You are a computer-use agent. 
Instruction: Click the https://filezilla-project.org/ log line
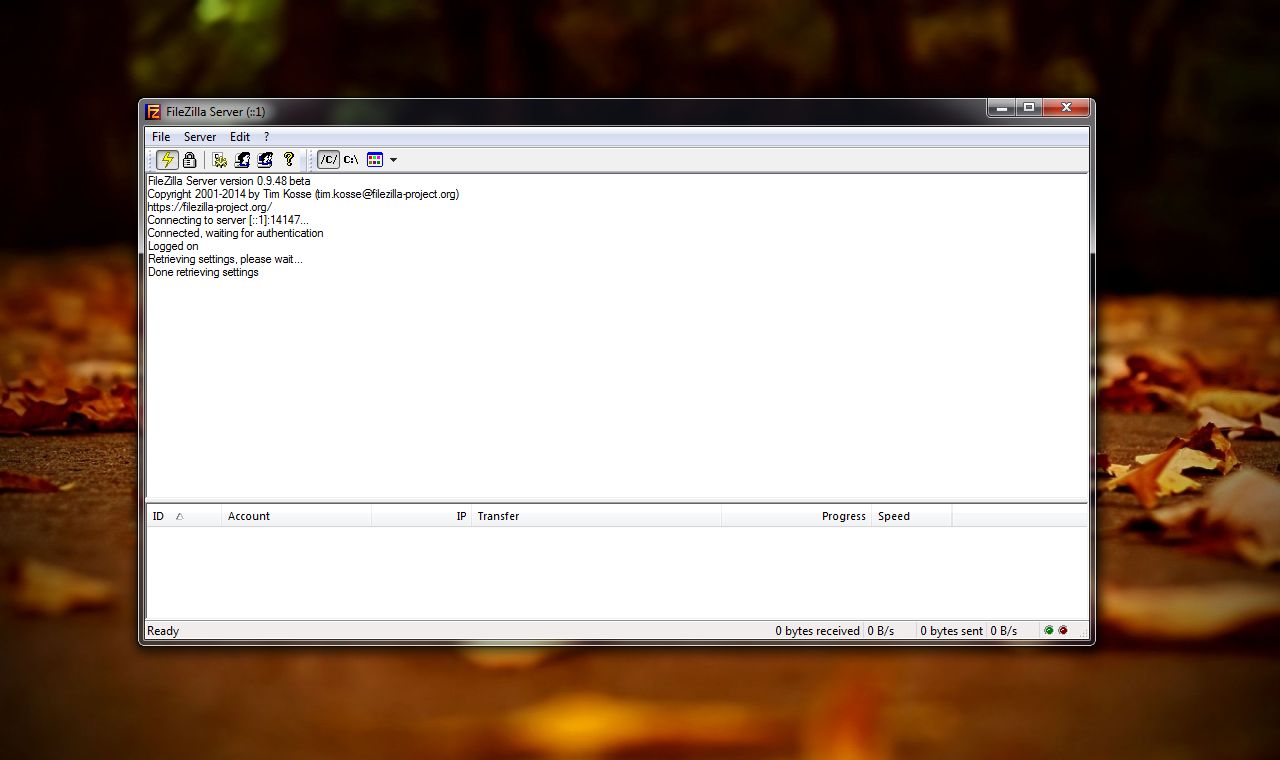point(210,207)
